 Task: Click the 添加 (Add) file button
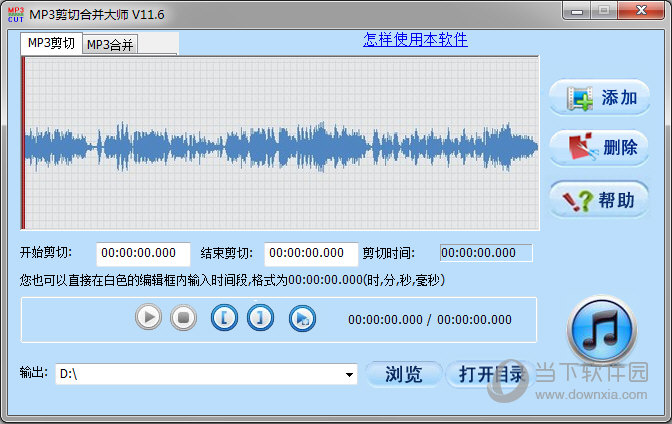pyautogui.click(x=600, y=98)
